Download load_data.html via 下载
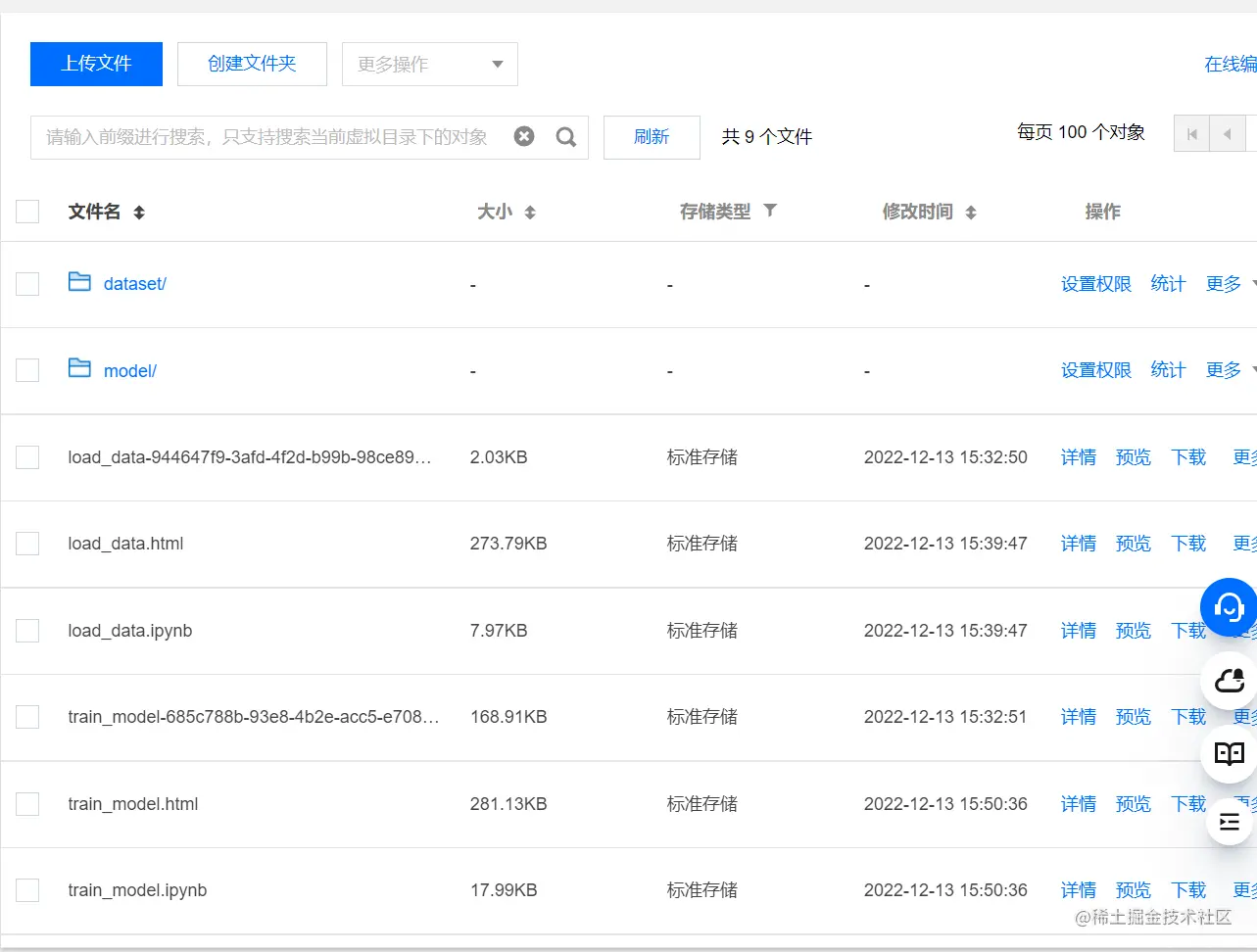Screen dimensions: 1257x952 pyautogui.click(x=1189, y=544)
